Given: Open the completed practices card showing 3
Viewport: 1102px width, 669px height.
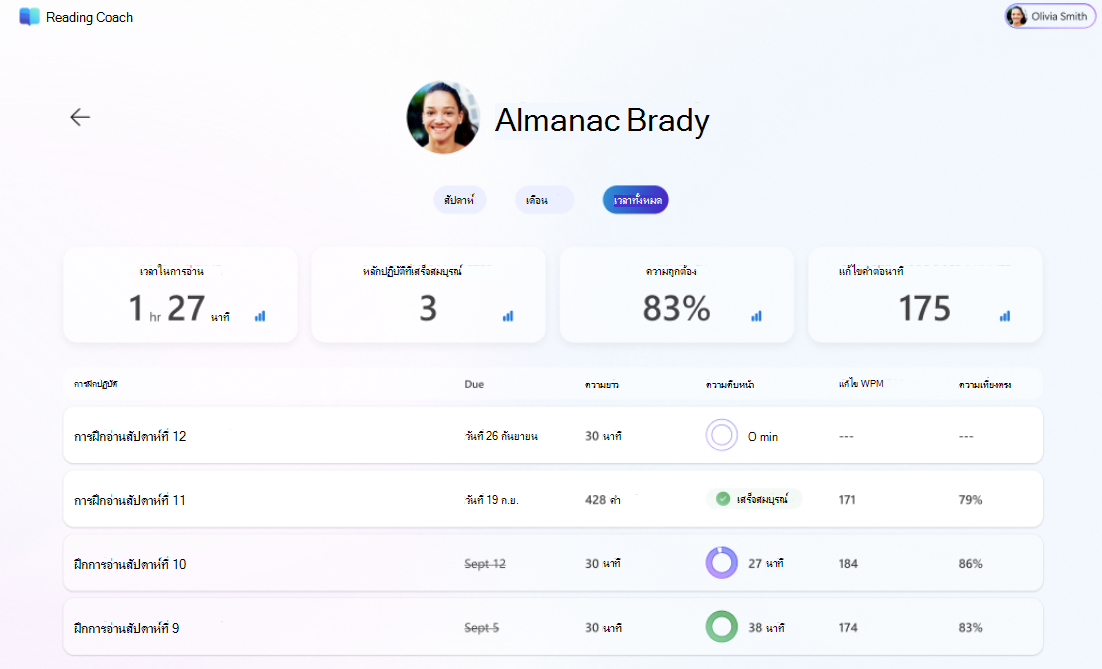Looking at the screenshot, I should pos(428,294).
